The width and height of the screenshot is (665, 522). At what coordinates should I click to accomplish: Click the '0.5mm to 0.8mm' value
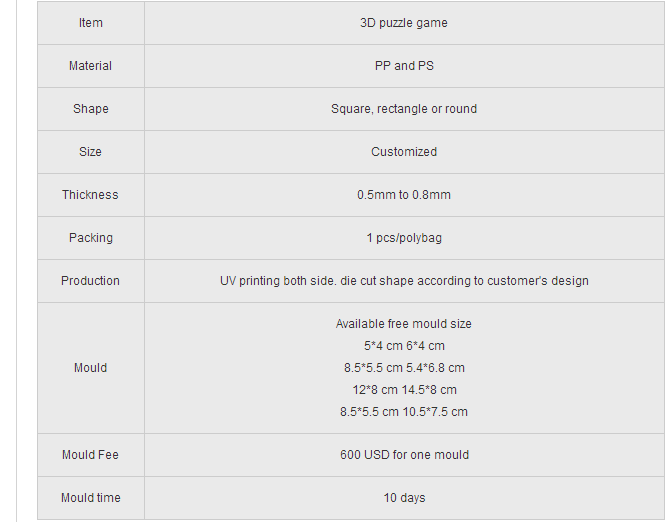pyautogui.click(x=404, y=195)
